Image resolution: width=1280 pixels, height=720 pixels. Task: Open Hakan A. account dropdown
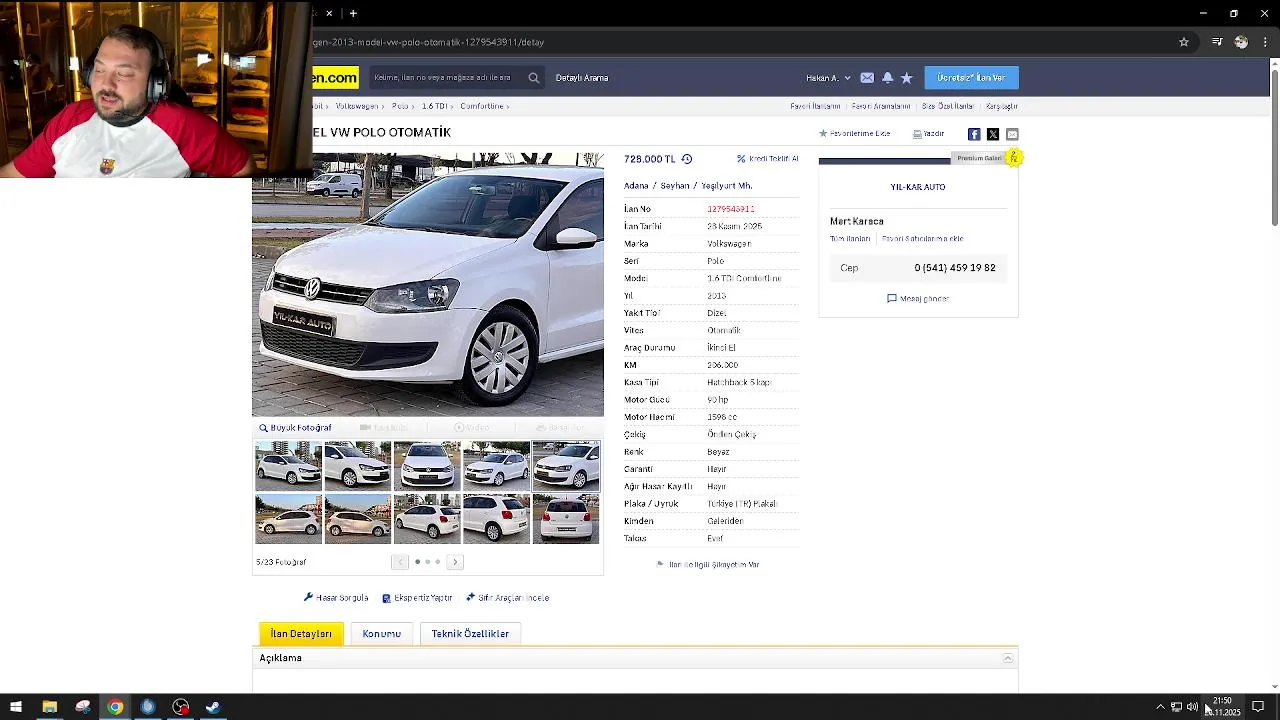point(828,78)
